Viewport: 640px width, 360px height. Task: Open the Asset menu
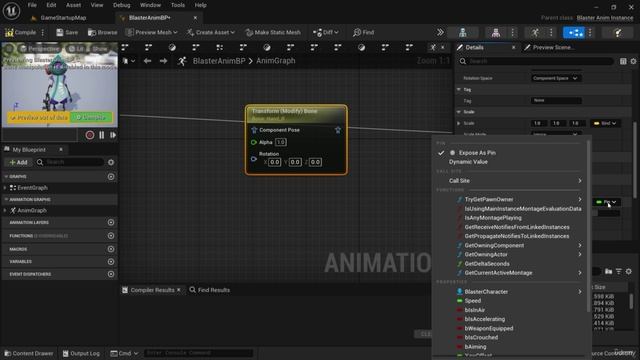(x=73, y=5)
